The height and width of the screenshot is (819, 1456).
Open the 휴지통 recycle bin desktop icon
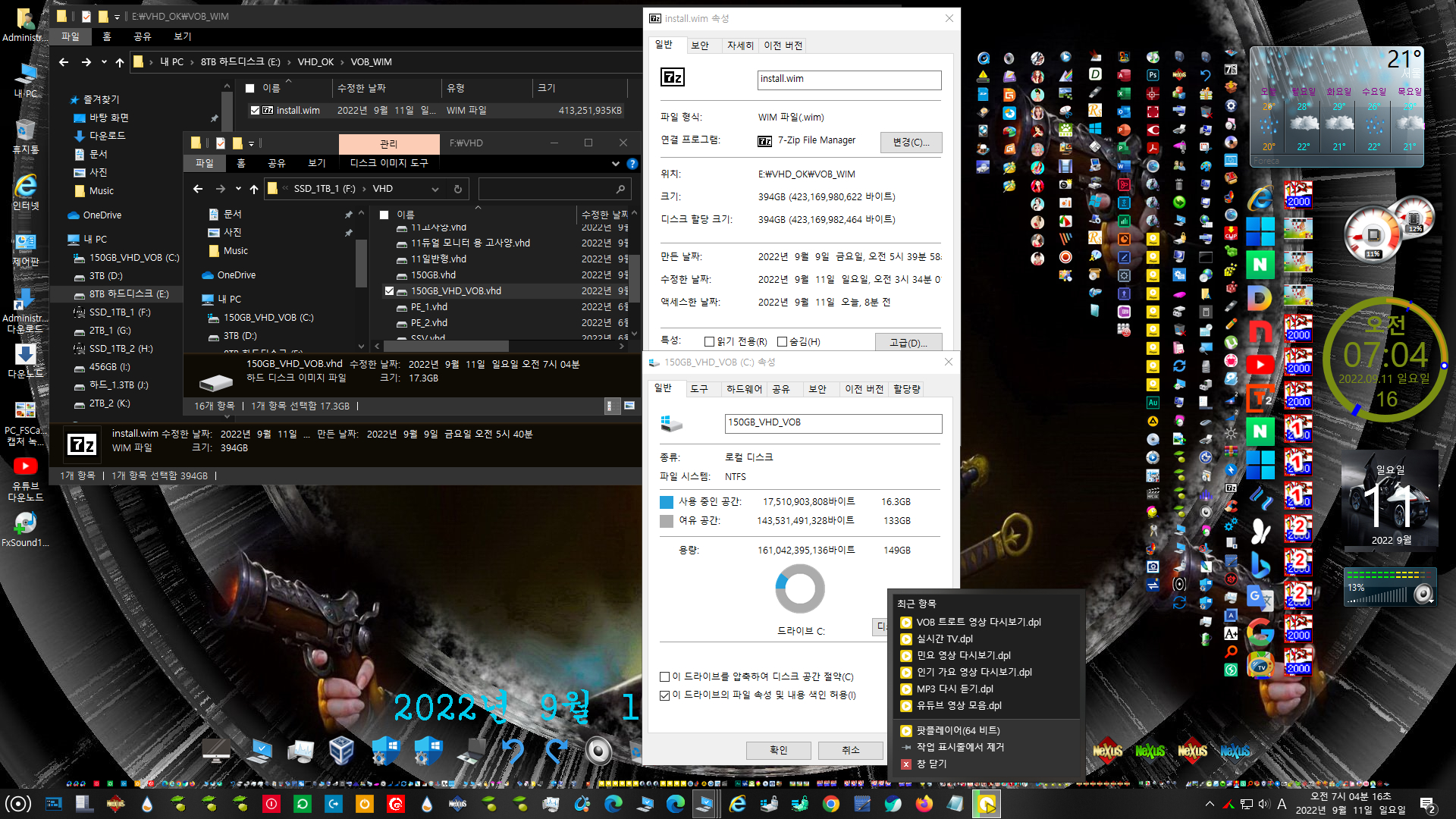point(26,136)
